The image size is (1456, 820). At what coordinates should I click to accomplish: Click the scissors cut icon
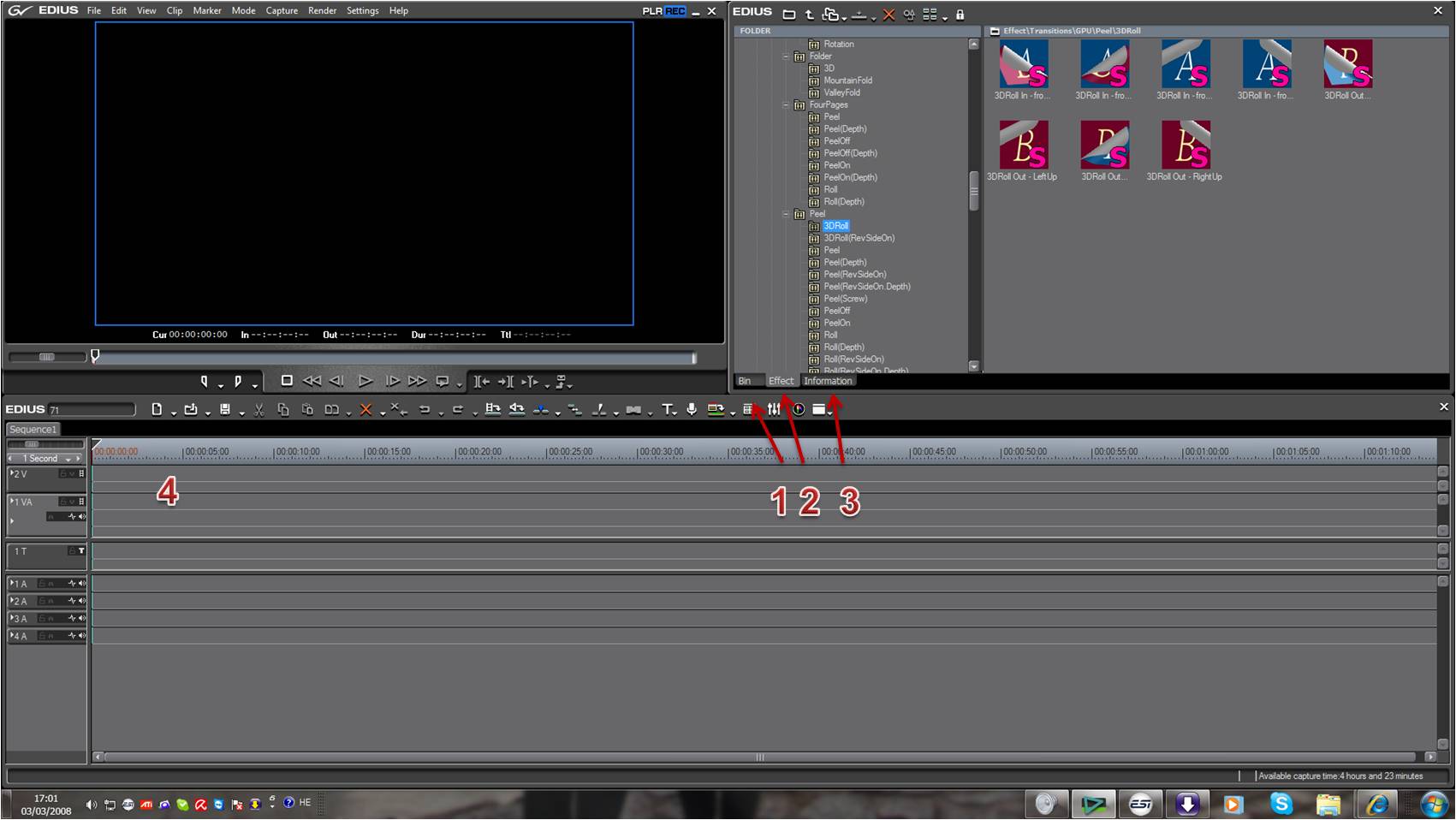pos(259,410)
